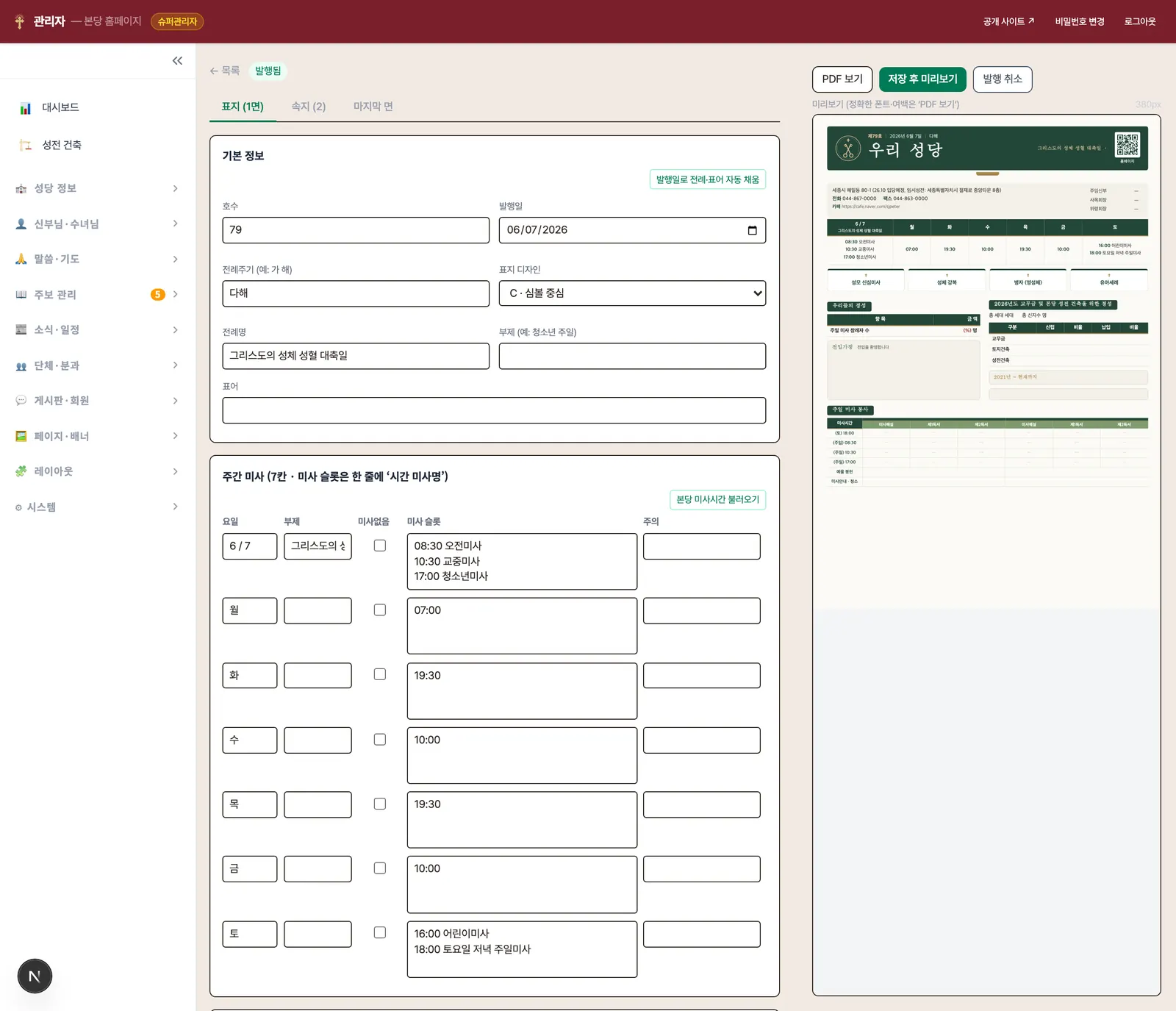Screen dimensions: 1176x1011
Task: Check 미사없음 for the 6 / 7 row
Action: 380,546
